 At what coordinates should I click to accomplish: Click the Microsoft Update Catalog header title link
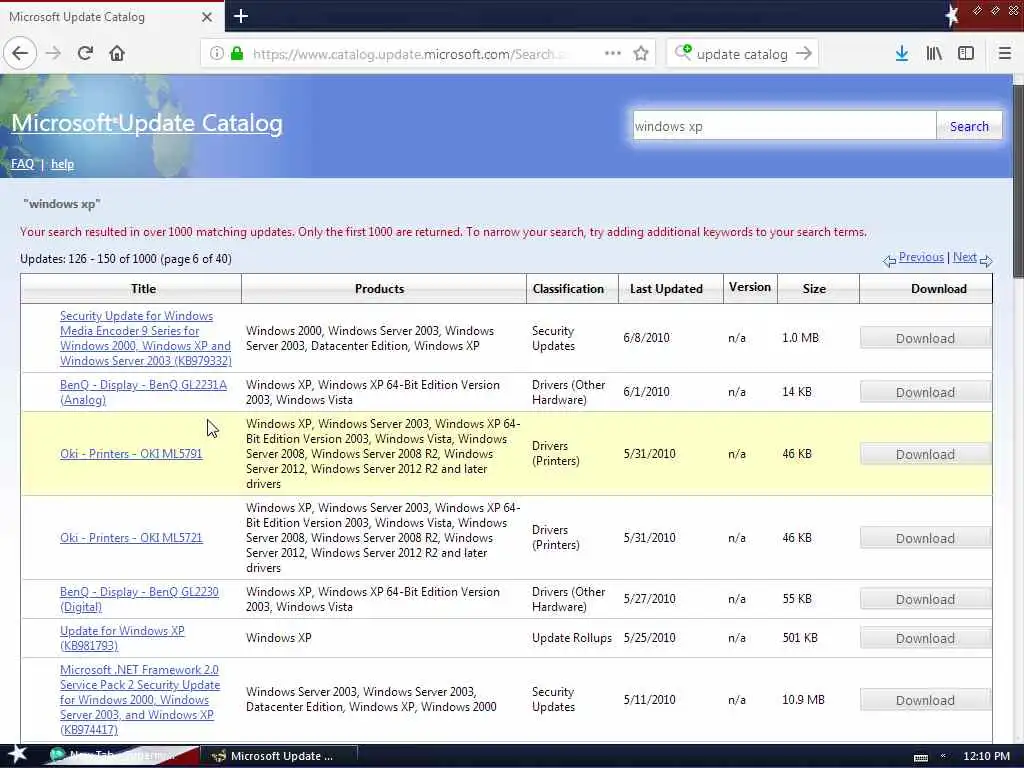click(147, 123)
